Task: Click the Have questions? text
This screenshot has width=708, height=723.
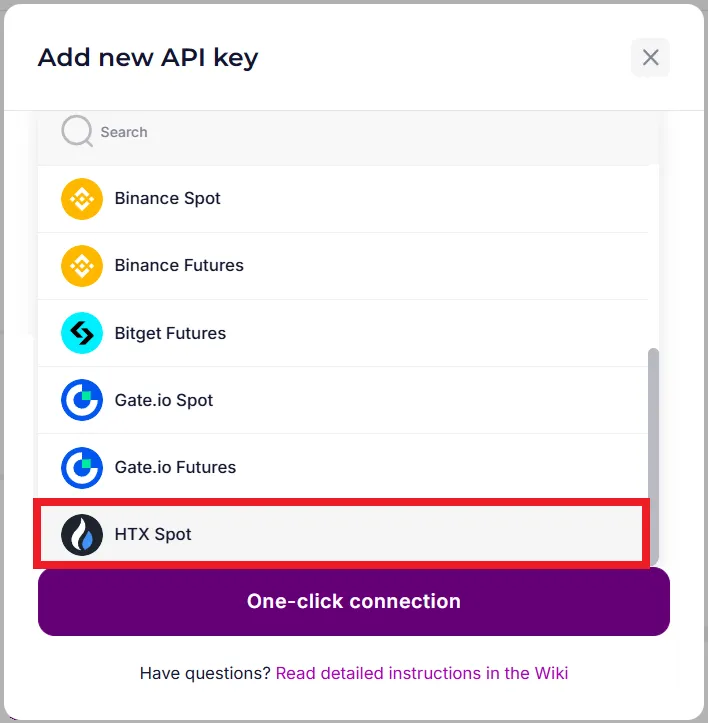Action: [205, 673]
